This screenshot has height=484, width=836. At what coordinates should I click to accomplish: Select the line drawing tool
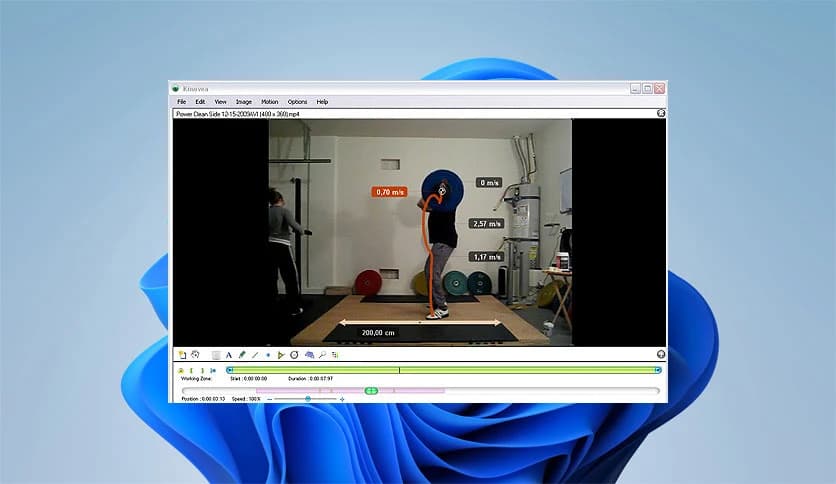[255, 355]
